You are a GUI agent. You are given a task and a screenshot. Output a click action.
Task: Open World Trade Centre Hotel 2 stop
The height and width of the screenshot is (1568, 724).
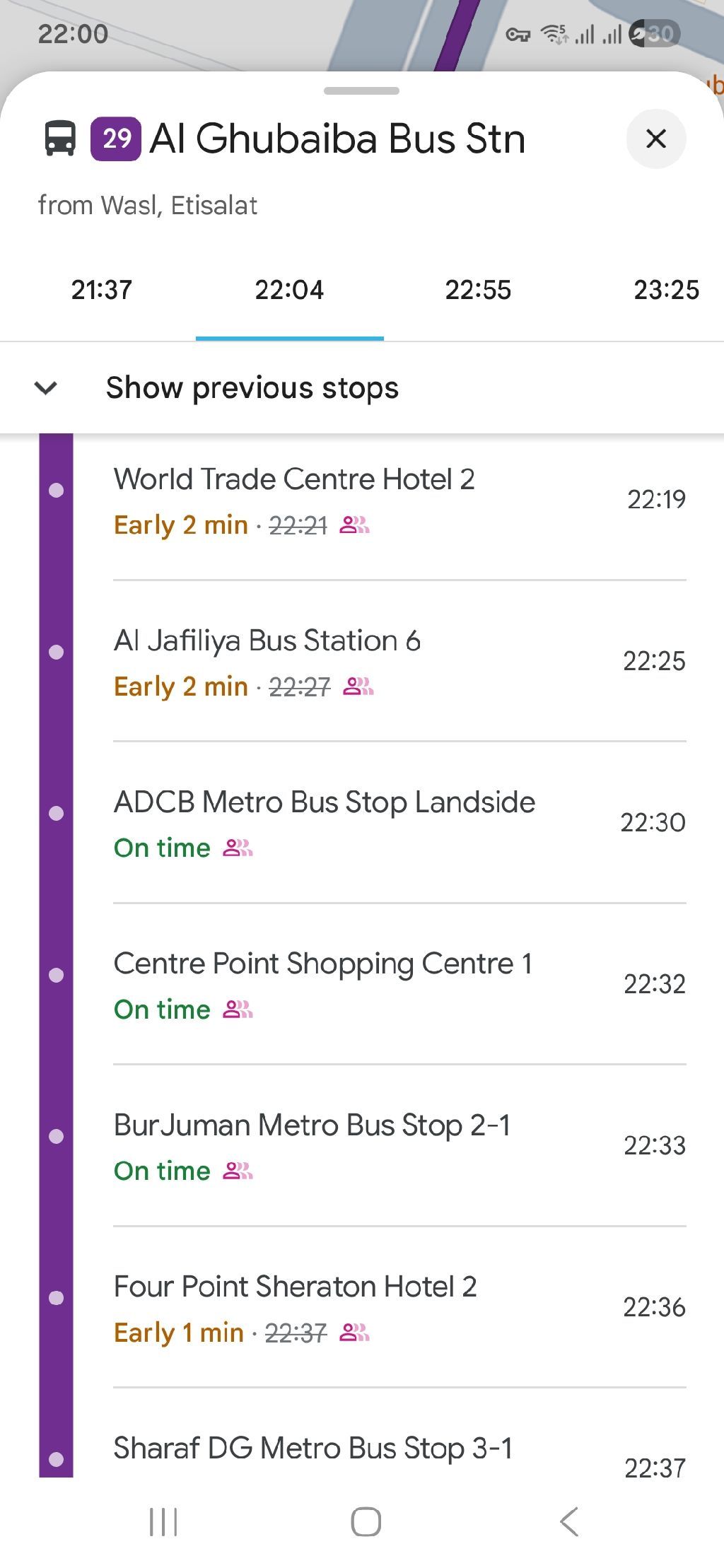click(293, 479)
